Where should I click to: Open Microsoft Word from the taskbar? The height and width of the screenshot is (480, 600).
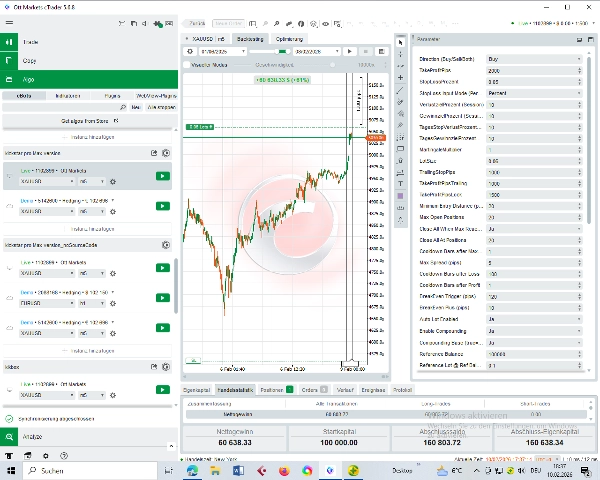238,470
